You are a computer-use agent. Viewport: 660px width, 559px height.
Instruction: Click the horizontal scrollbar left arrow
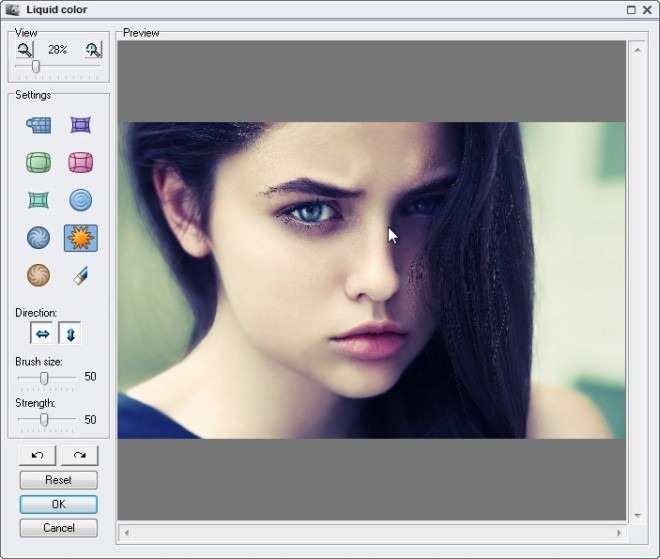click(127, 533)
